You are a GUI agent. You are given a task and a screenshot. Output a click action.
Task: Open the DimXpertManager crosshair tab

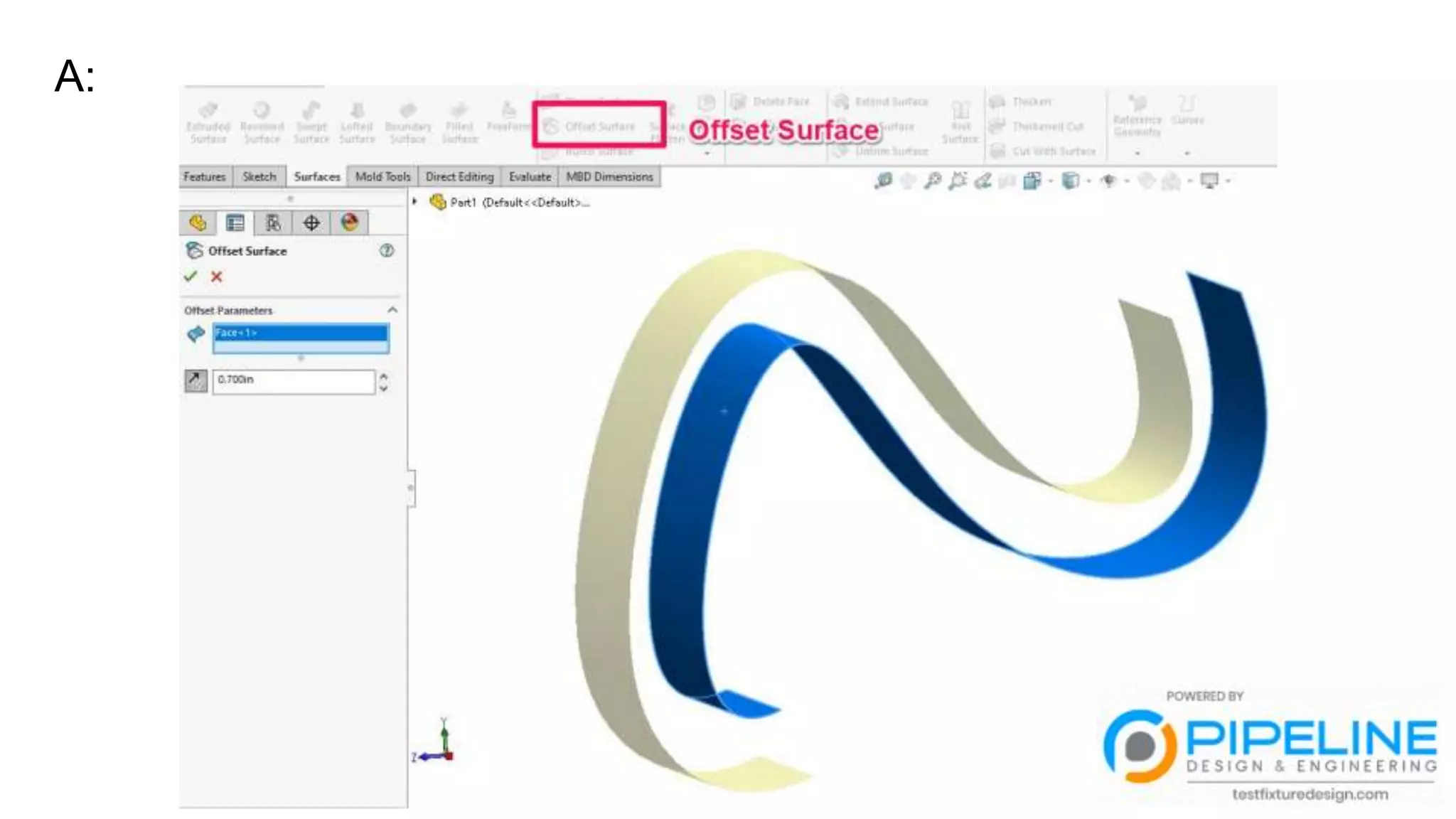[x=311, y=223]
